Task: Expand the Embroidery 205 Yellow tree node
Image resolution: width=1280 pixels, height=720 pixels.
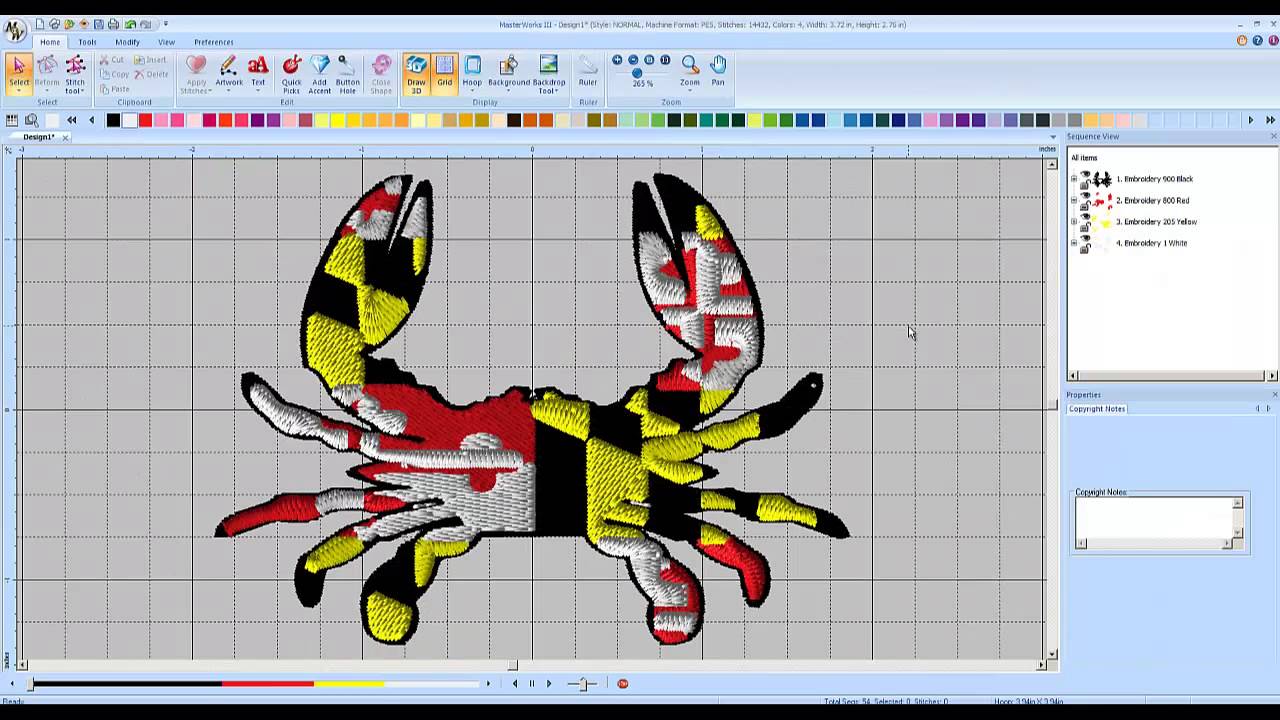Action: (1074, 222)
